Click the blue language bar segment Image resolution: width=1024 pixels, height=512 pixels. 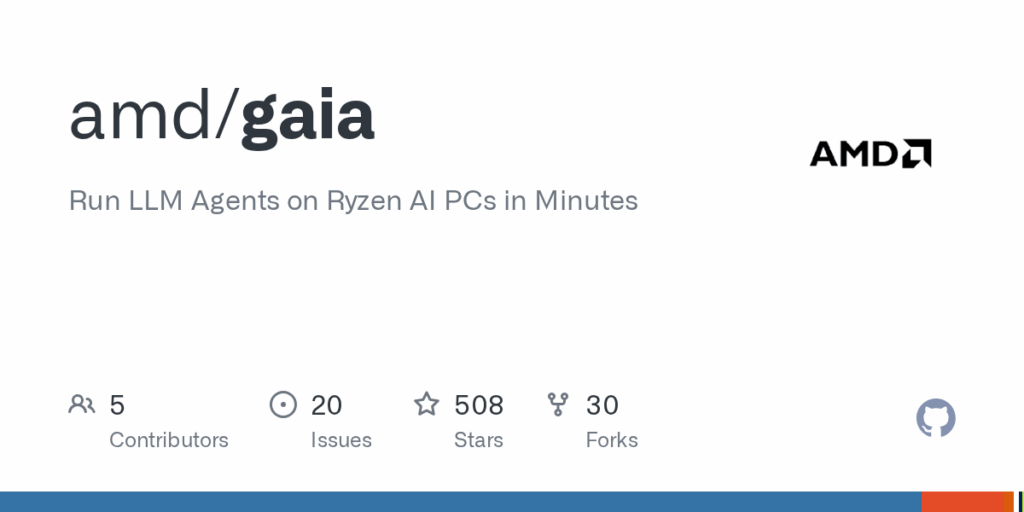click(x=460, y=502)
